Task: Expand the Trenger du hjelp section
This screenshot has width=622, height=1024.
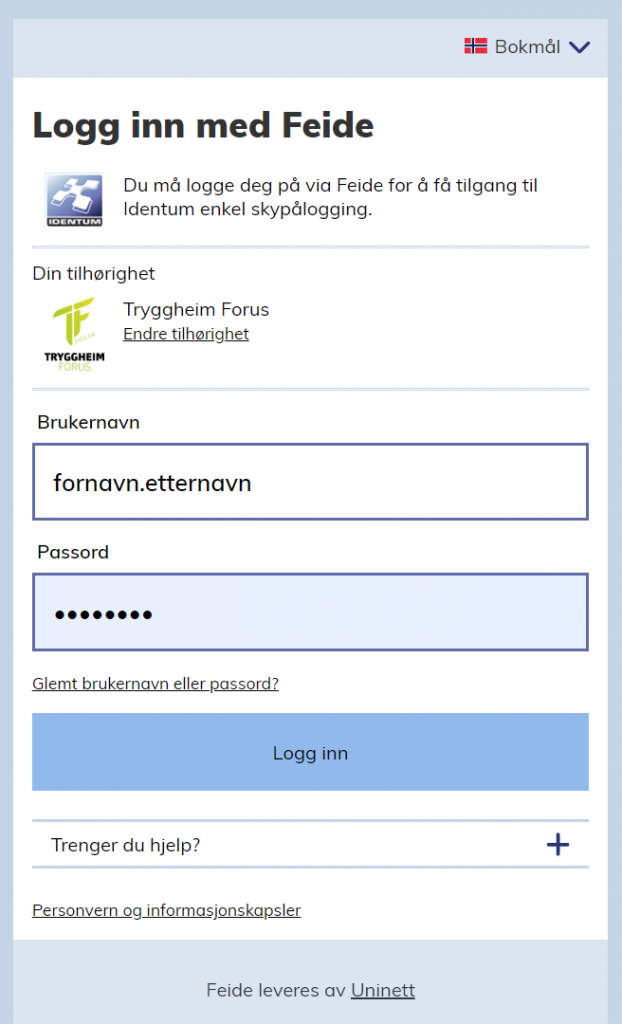Action: [x=126, y=845]
